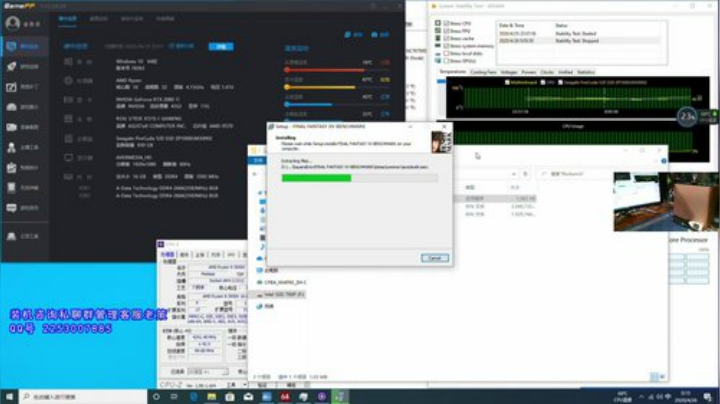Open the Microsoft Store taskbar icon
The height and width of the screenshot is (404, 720).
click(x=230, y=396)
